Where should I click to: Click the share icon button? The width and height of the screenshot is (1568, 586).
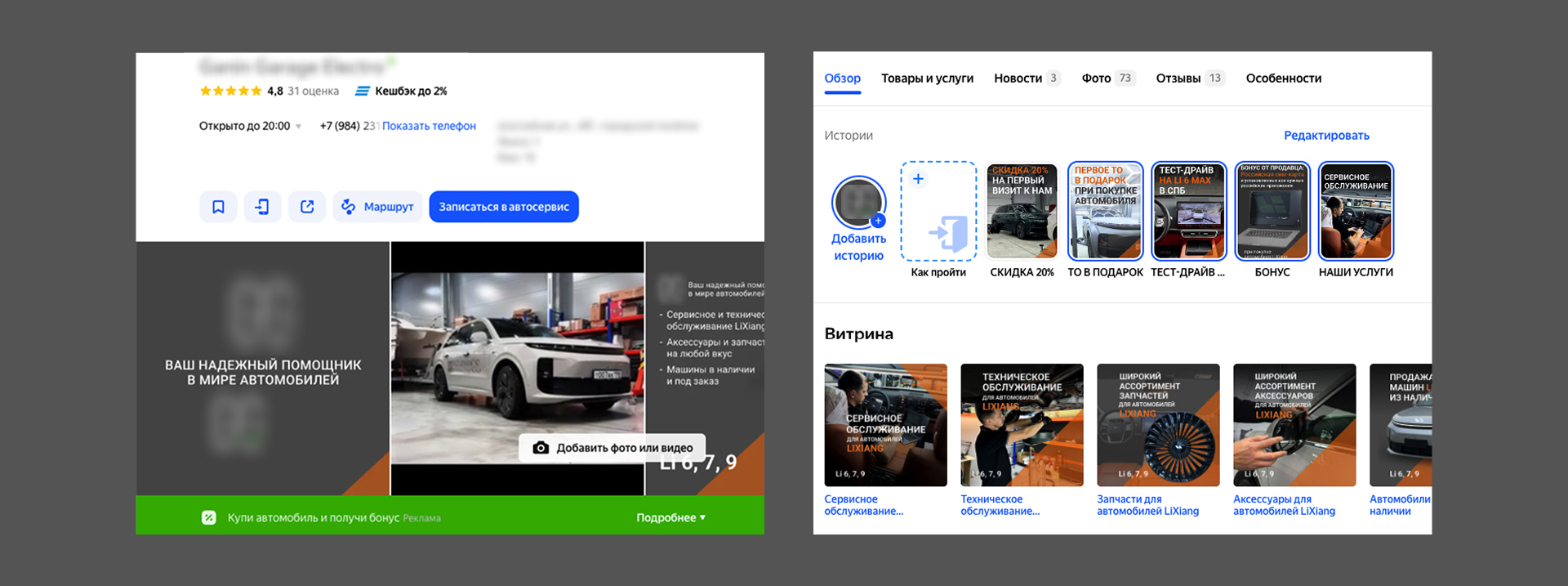pyautogui.click(x=307, y=207)
